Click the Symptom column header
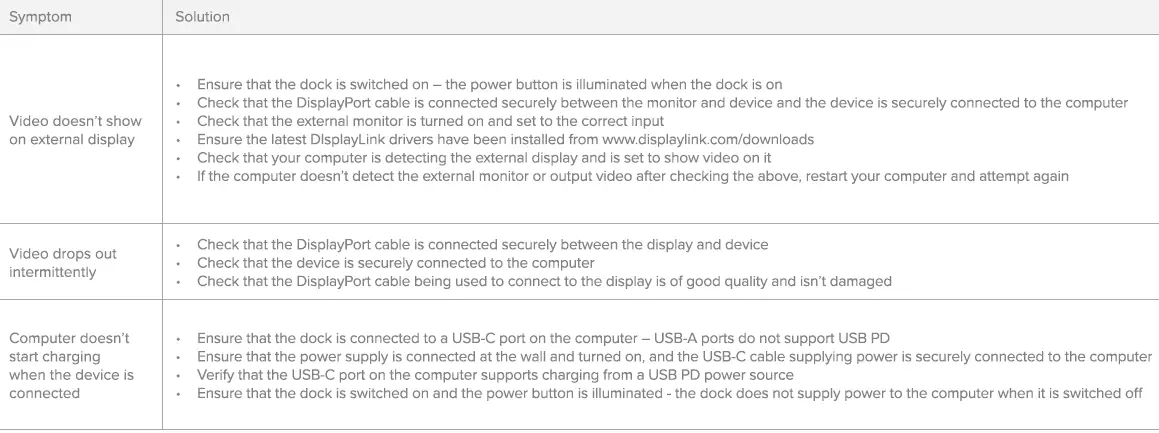 pyautogui.click(x=40, y=17)
